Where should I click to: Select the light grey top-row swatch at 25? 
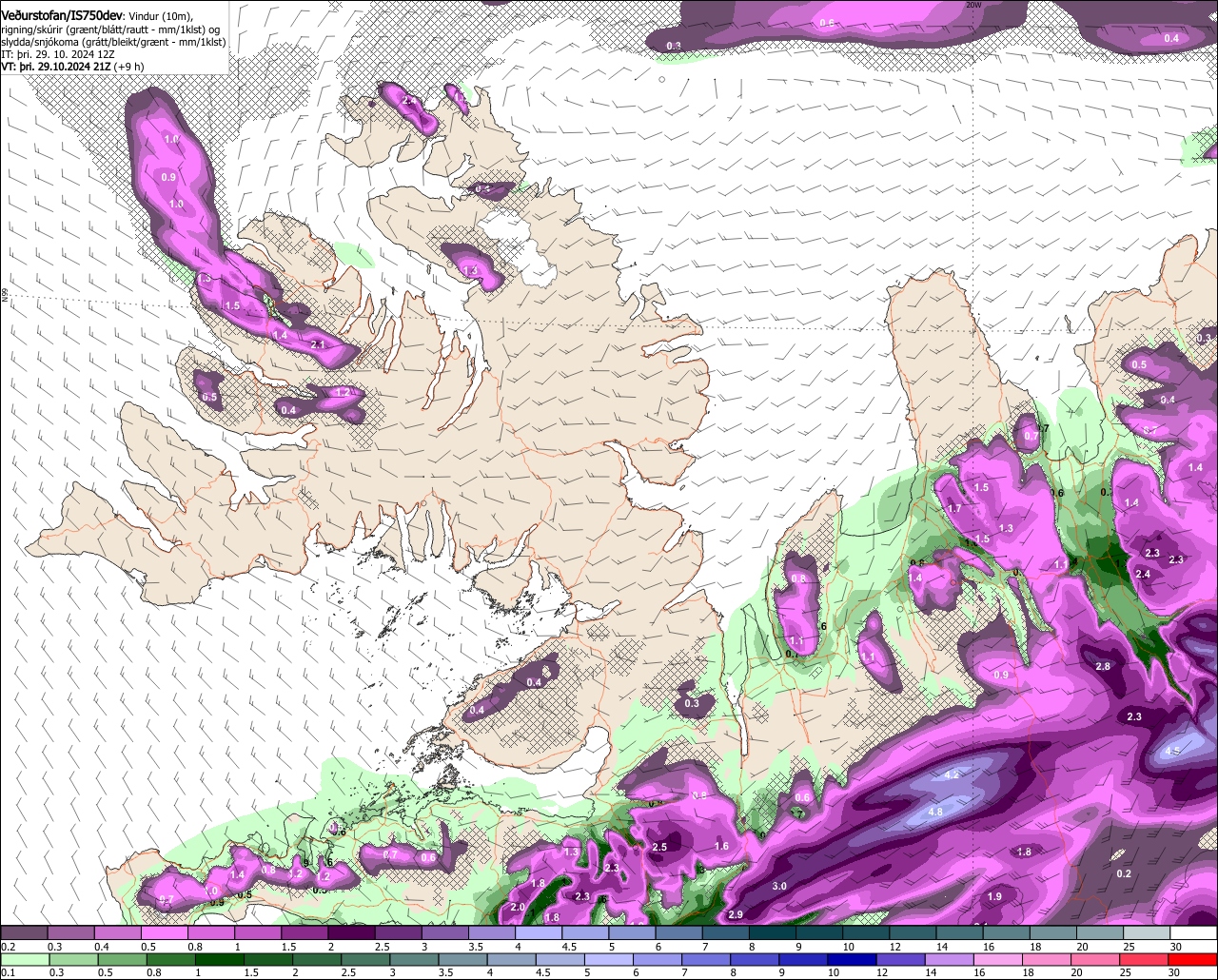tap(1148, 933)
